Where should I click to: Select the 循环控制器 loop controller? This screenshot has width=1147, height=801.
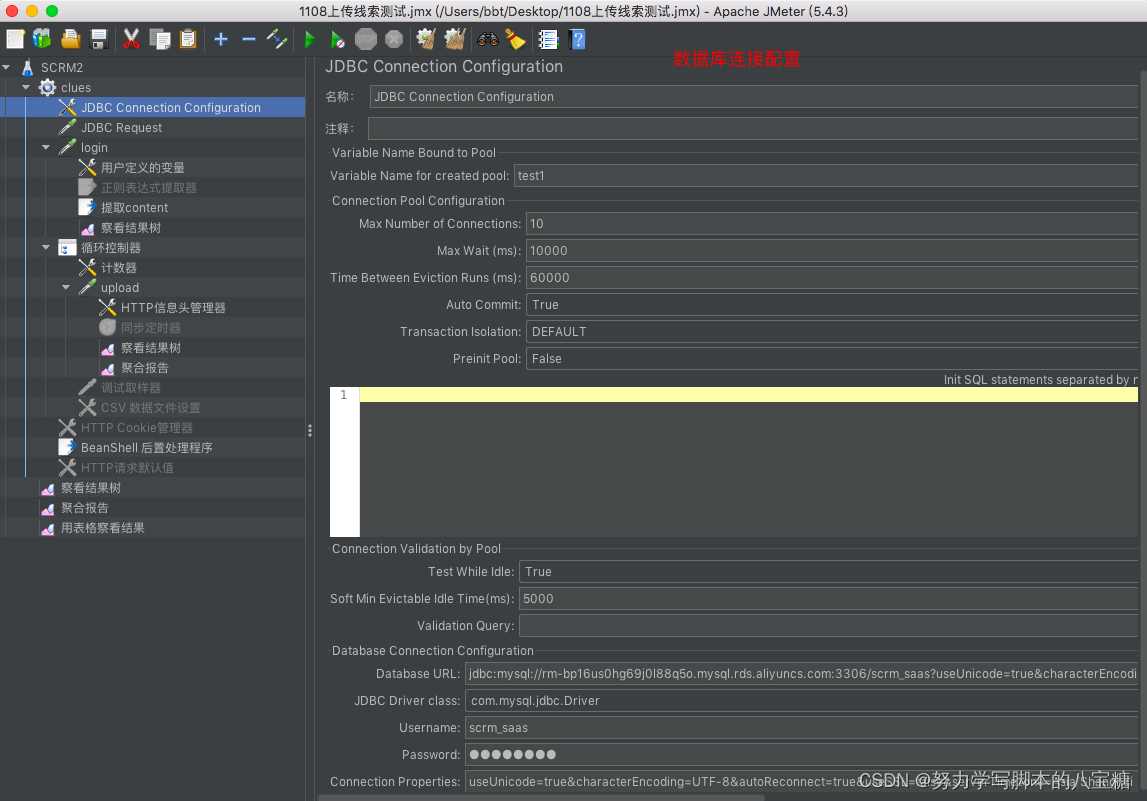(110, 247)
